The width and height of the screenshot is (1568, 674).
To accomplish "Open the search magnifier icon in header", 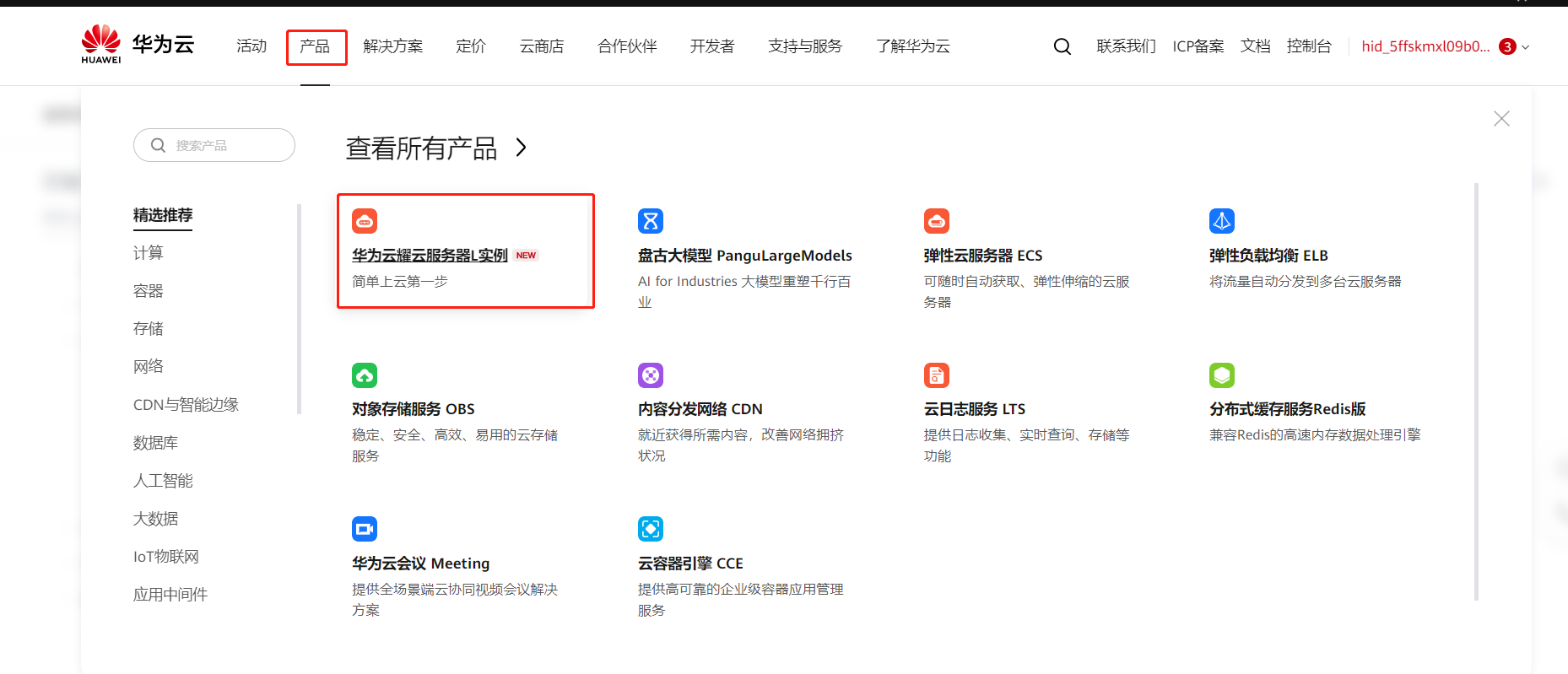I will [1062, 46].
